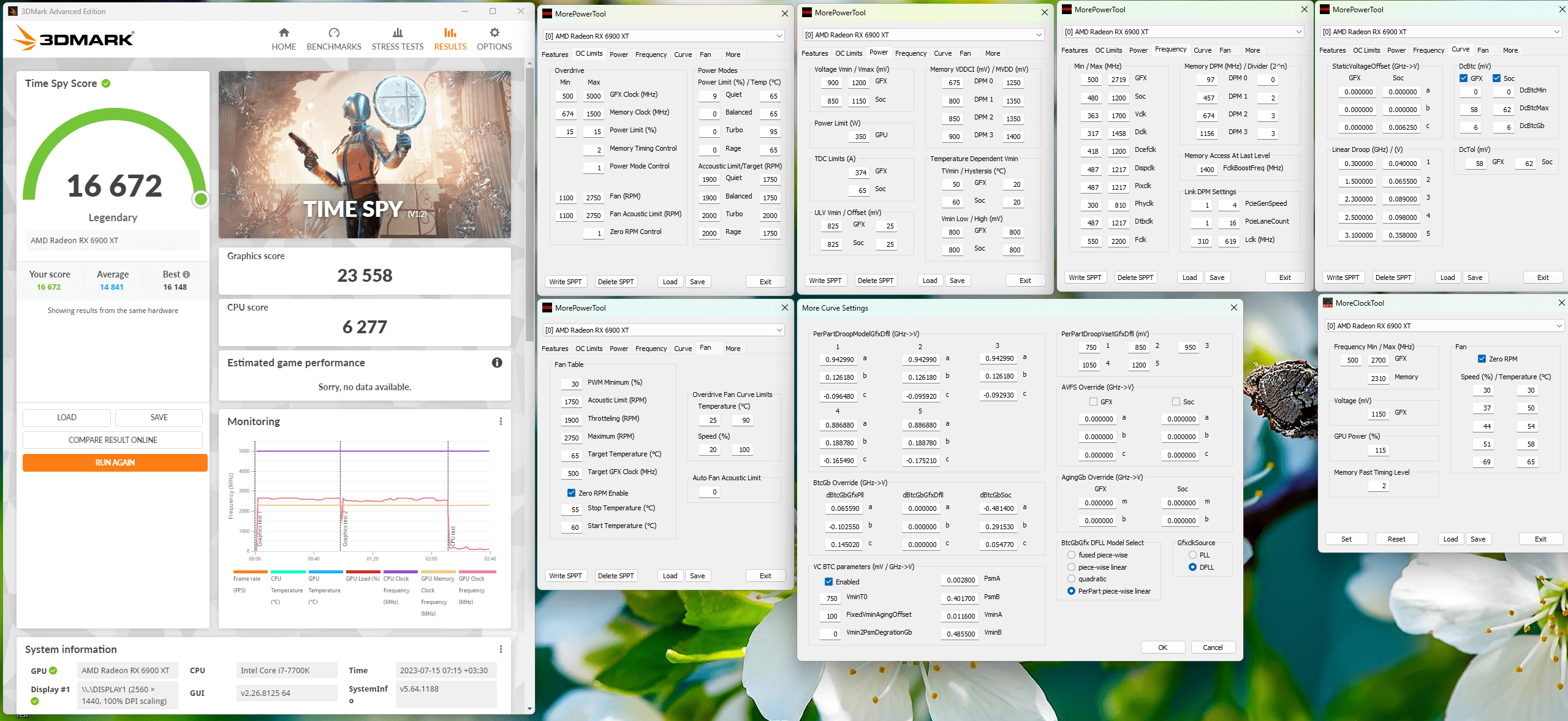Click the Set button in MoreClockTool
1568x721 pixels.
coord(1346,539)
